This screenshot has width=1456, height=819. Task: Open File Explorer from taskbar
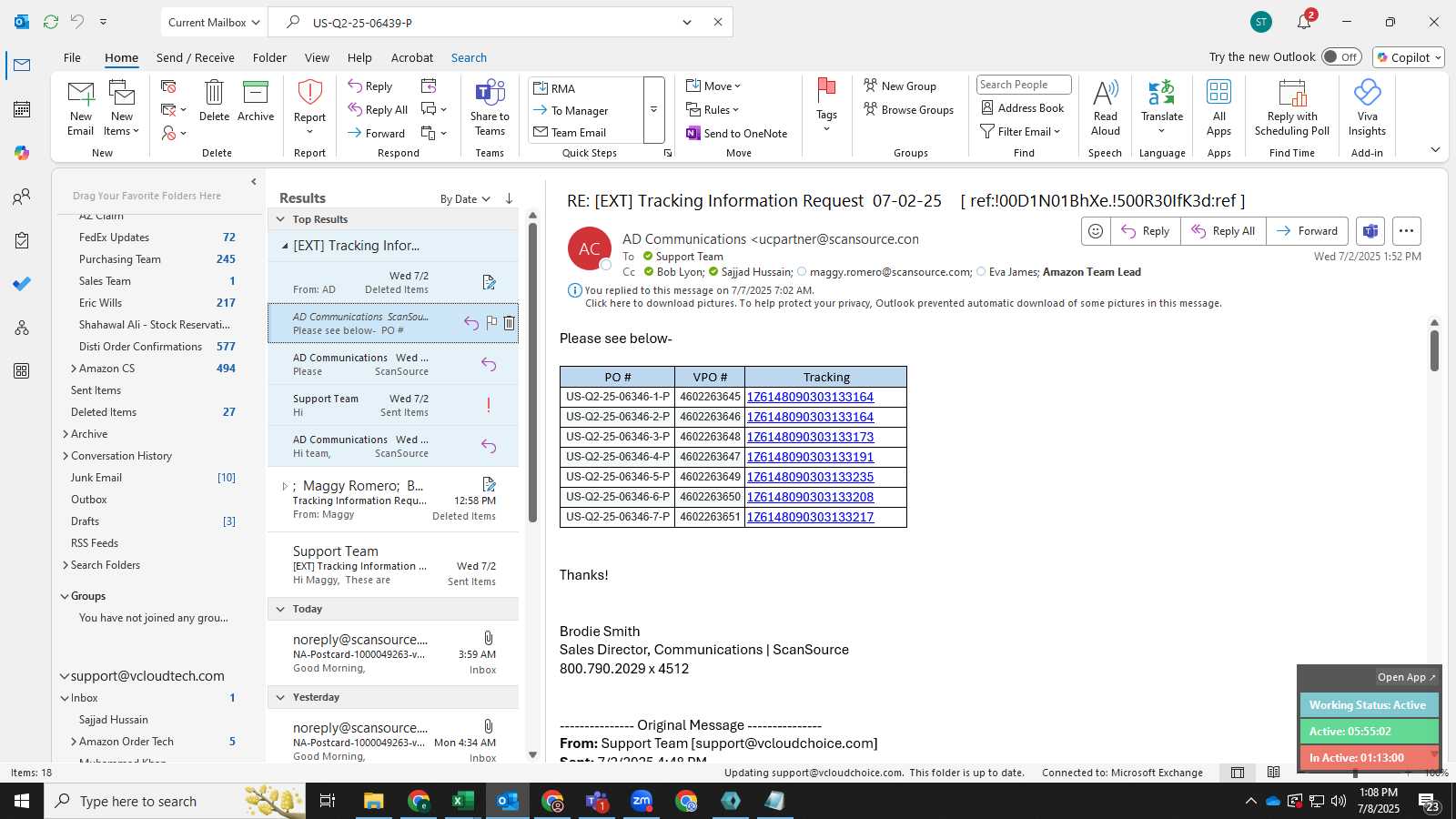click(x=373, y=801)
